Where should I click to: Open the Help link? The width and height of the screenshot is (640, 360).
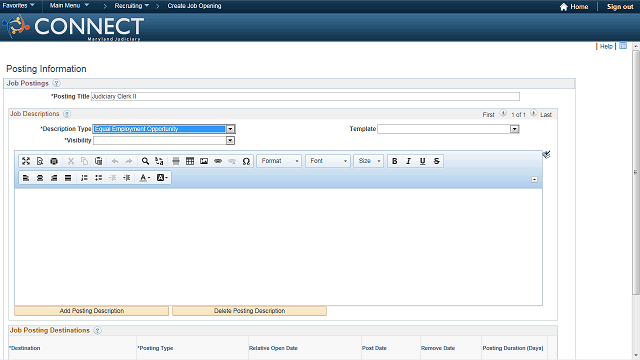(x=606, y=46)
